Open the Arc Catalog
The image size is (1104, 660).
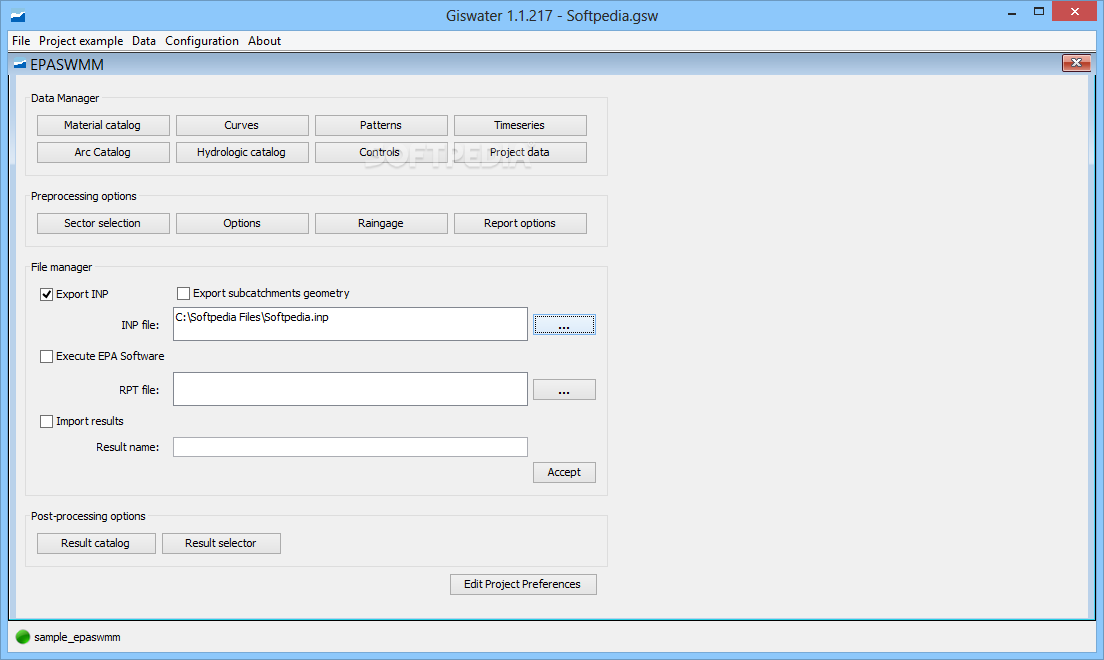pyautogui.click(x=103, y=152)
